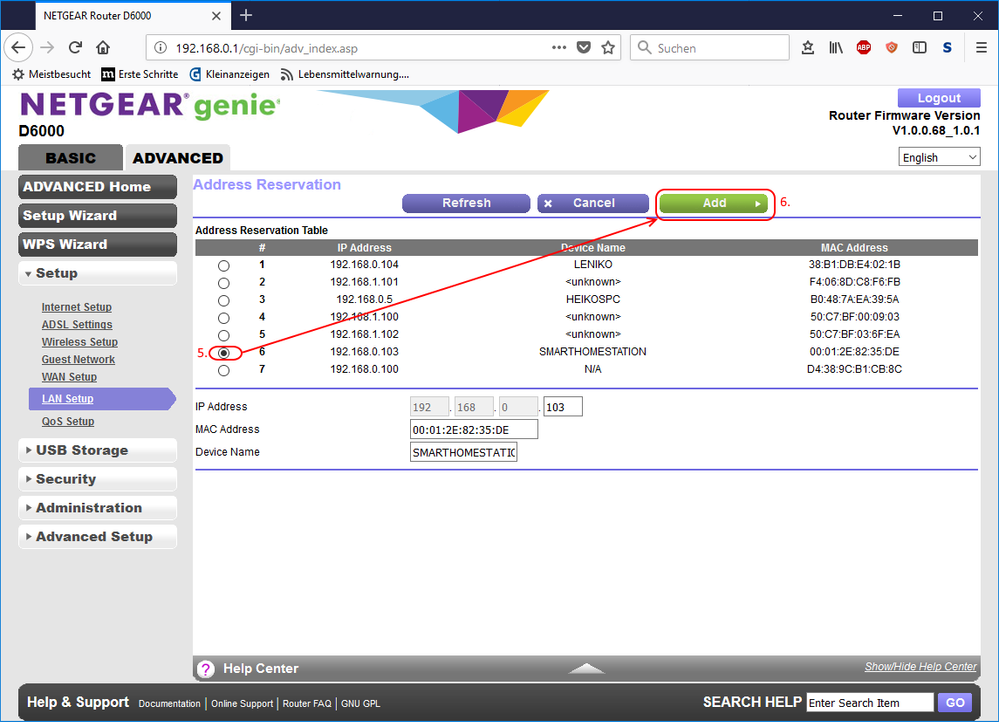The height and width of the screenshot is (722, 999).
Task: Select radio button for row 7 N/A
Action: [224, 370]
